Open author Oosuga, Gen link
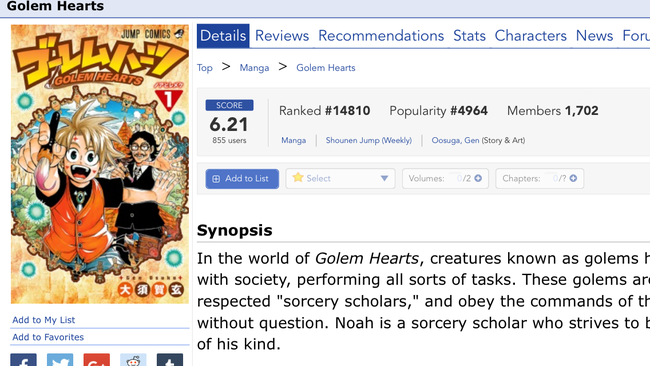 tap(455, 141)
